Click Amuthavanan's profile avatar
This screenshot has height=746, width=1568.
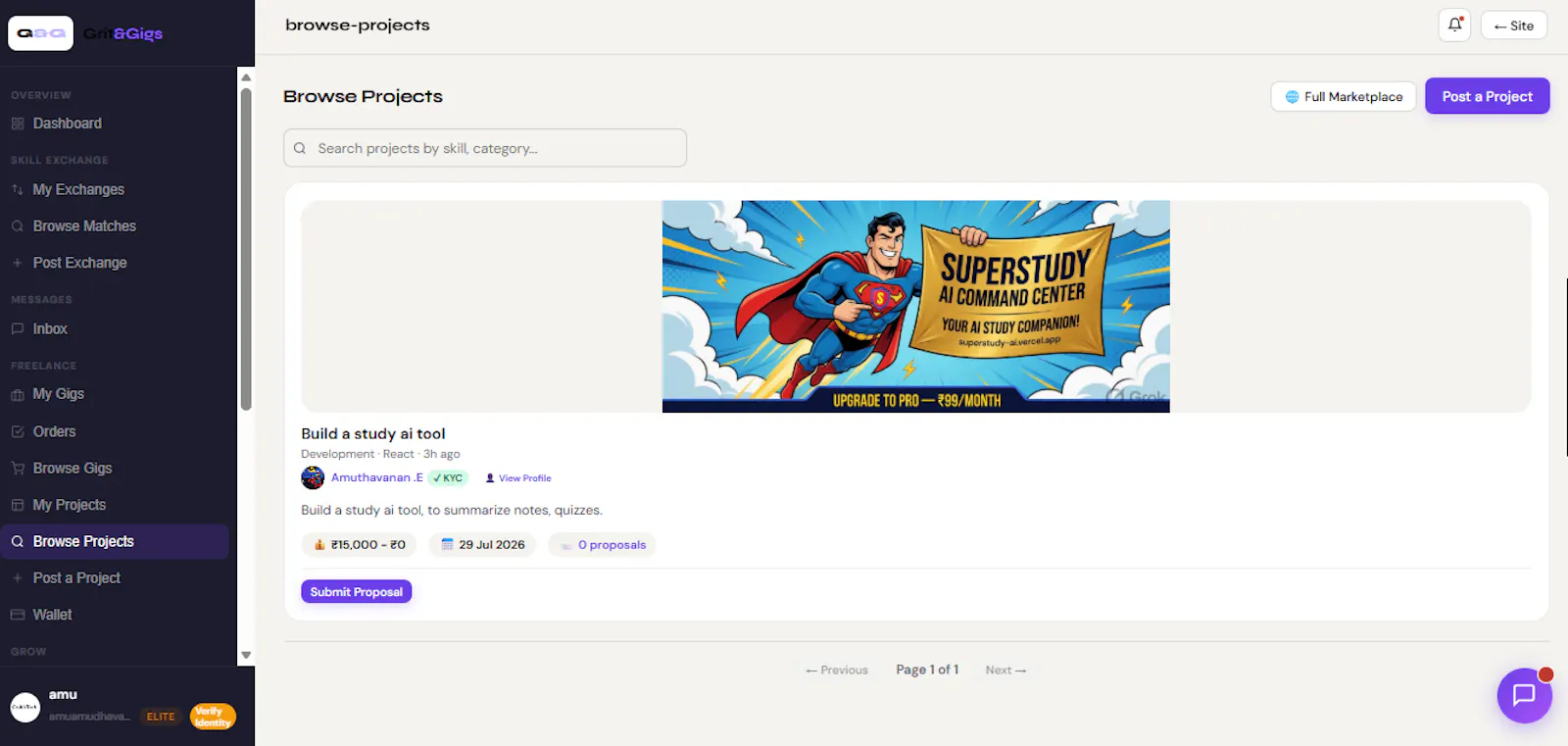(313, 477)
